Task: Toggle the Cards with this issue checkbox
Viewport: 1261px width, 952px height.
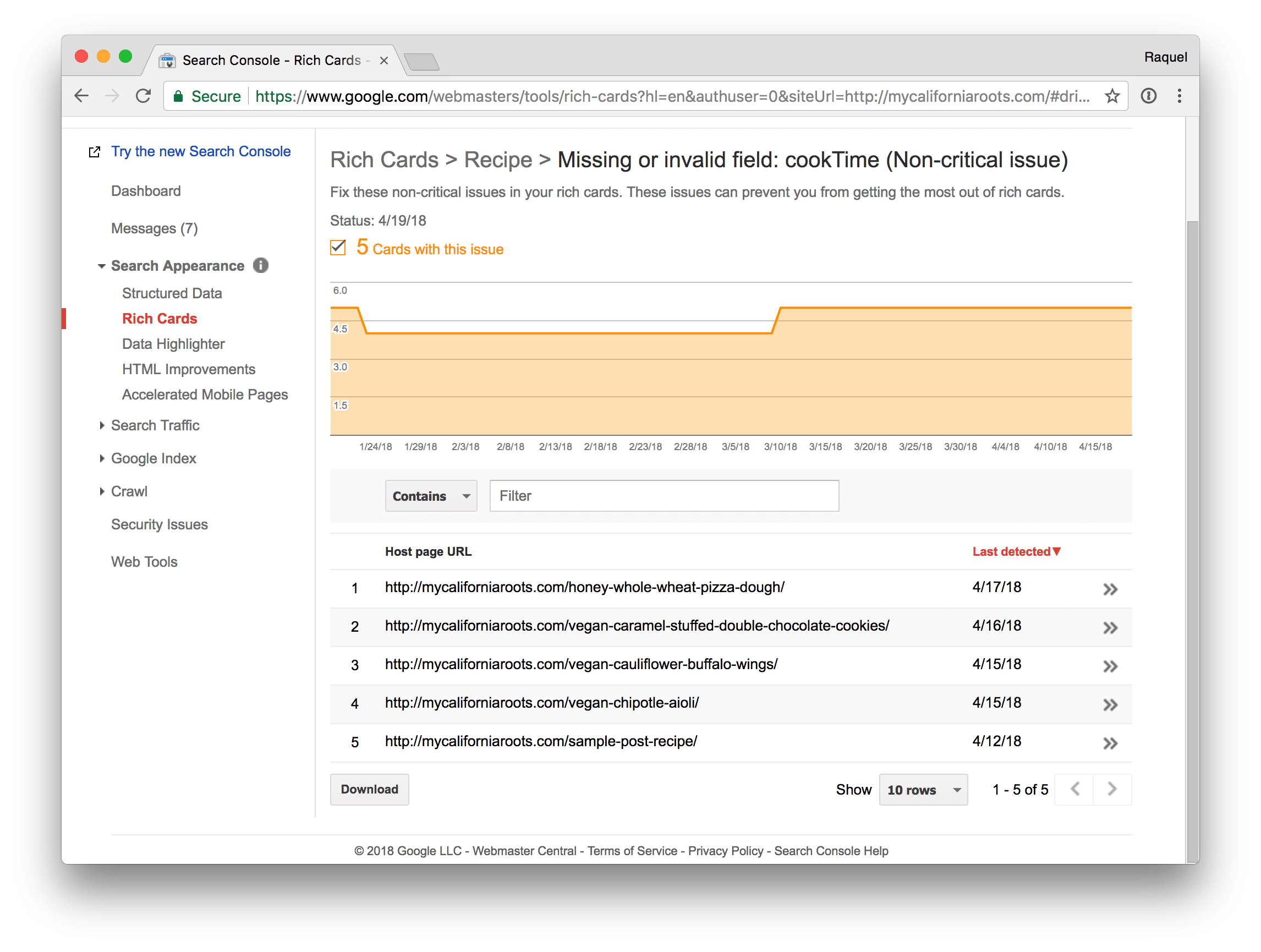Action: click(x=337, y=248)
